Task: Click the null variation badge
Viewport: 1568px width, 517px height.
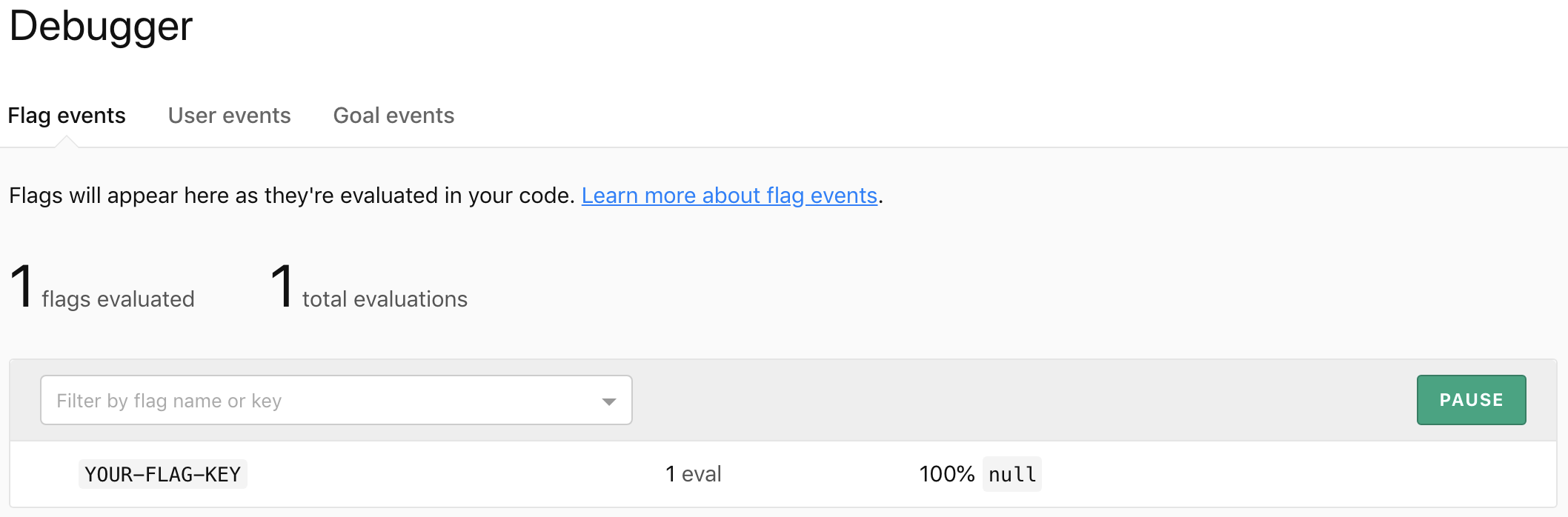Action: point(1011,474)
